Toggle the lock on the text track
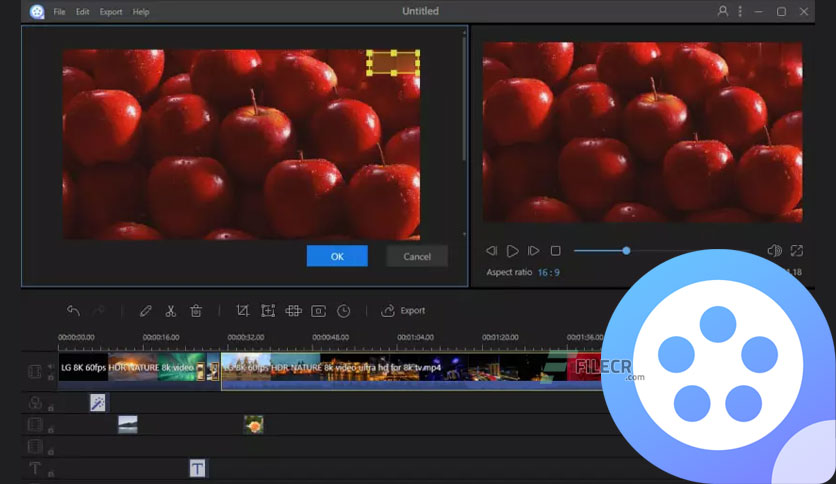This screenshot has height=484, width=836. pos(51,473)
